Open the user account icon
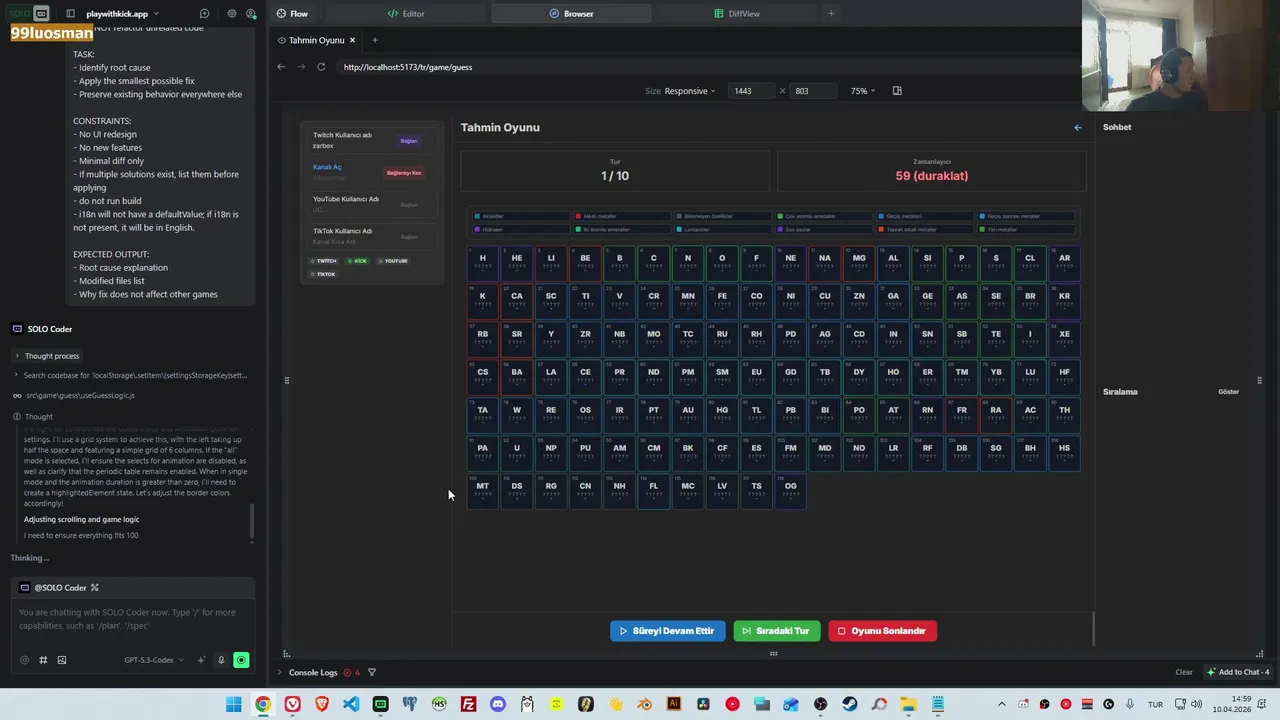 (x=251, y=14)
